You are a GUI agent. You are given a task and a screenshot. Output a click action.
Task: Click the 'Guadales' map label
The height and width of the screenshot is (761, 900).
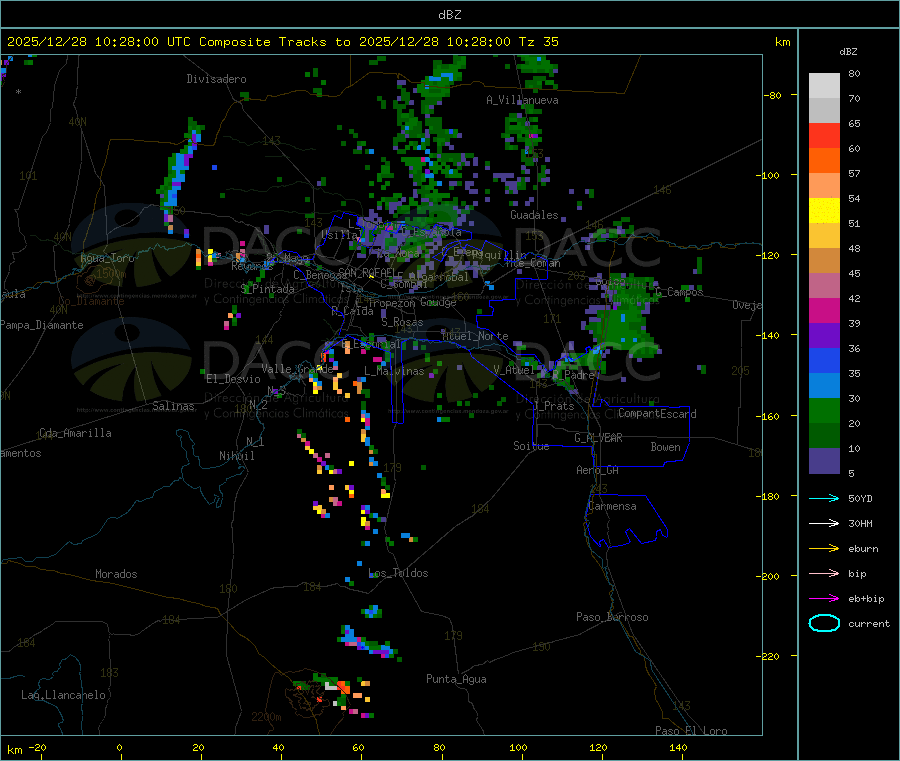click(534, 215)
